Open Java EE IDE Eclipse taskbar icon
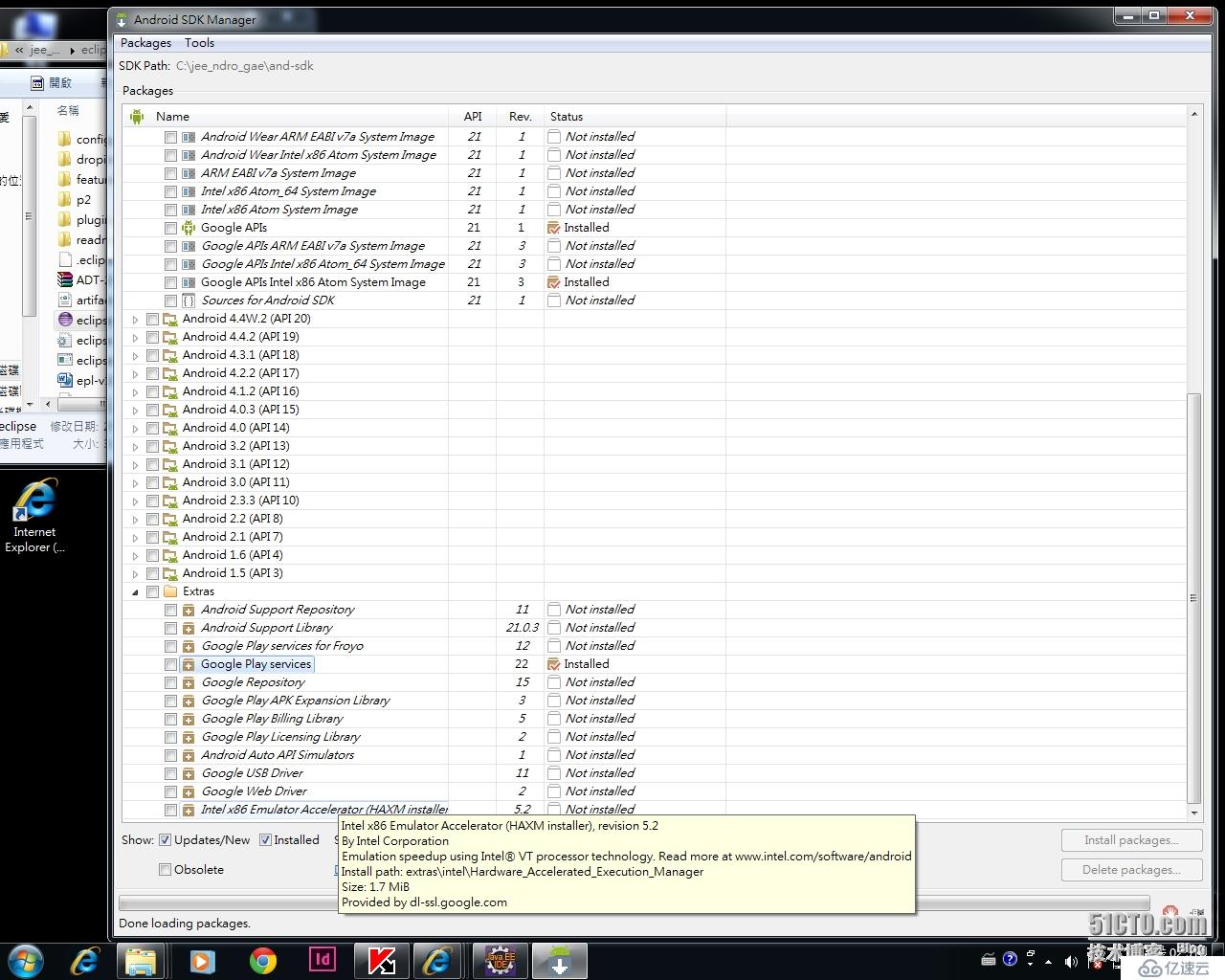1225x980 pixels. point(500,960)
